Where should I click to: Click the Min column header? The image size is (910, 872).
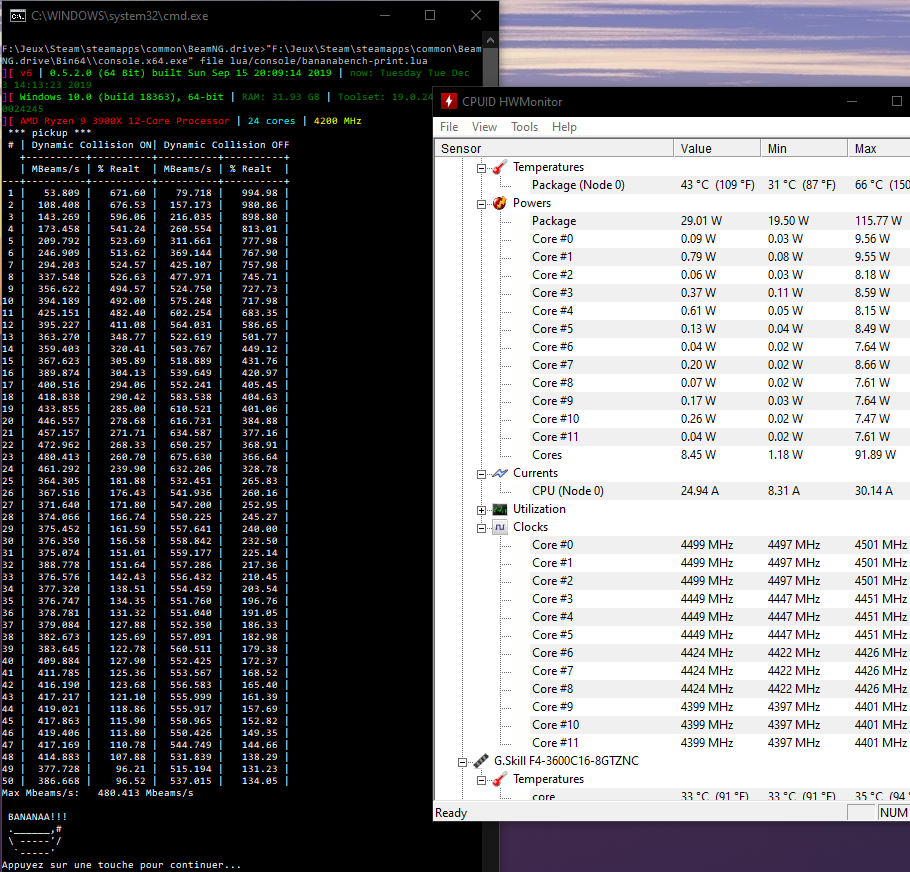click(804, 149)
